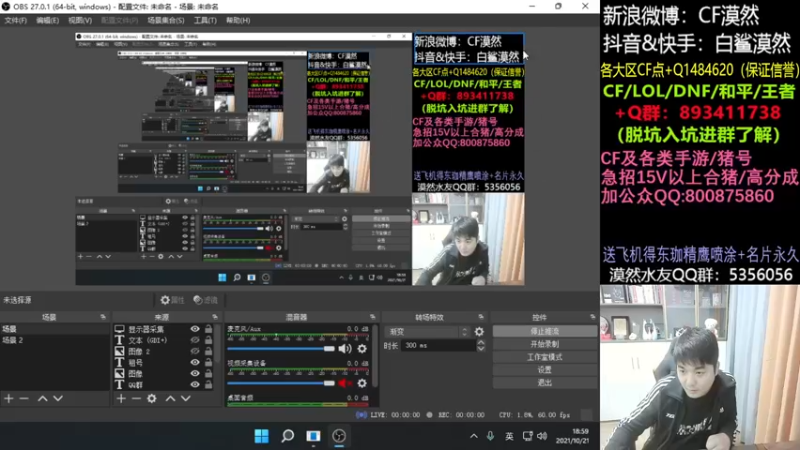
Task: Open the 文件(F) menu
Action: pos(16,20)
